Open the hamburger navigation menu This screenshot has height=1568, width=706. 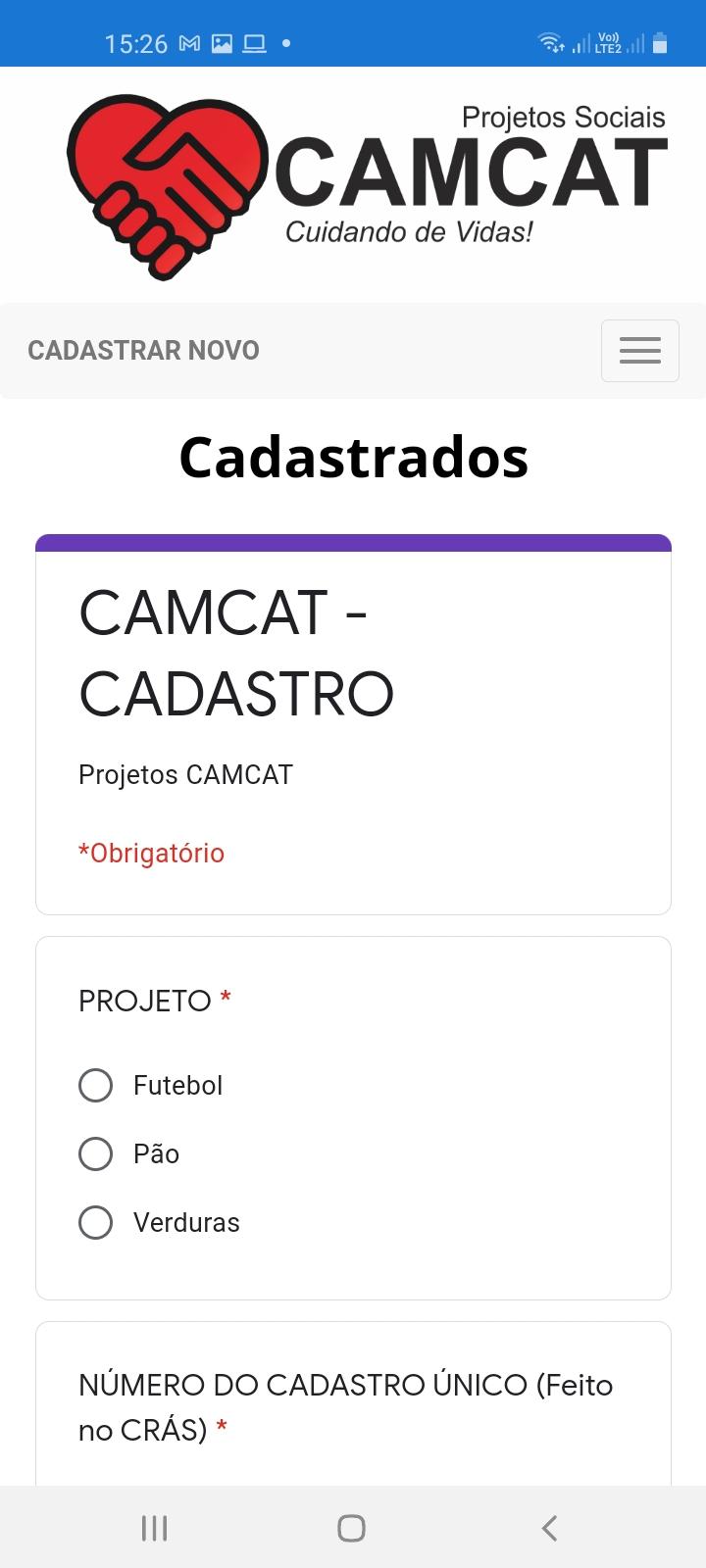coord(639,350)
